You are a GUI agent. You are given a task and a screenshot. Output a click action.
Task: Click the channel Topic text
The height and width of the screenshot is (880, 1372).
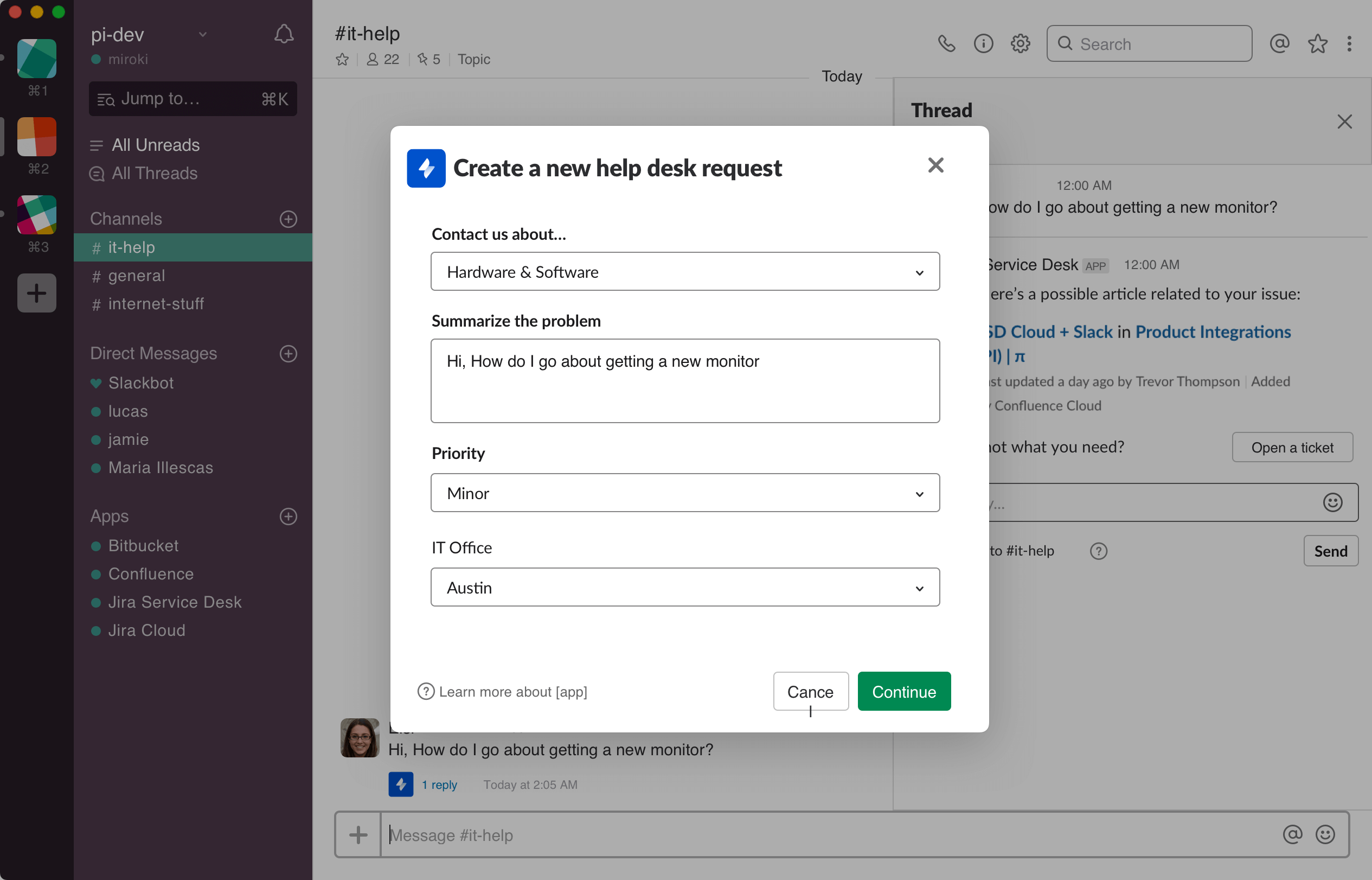[473, 60]
